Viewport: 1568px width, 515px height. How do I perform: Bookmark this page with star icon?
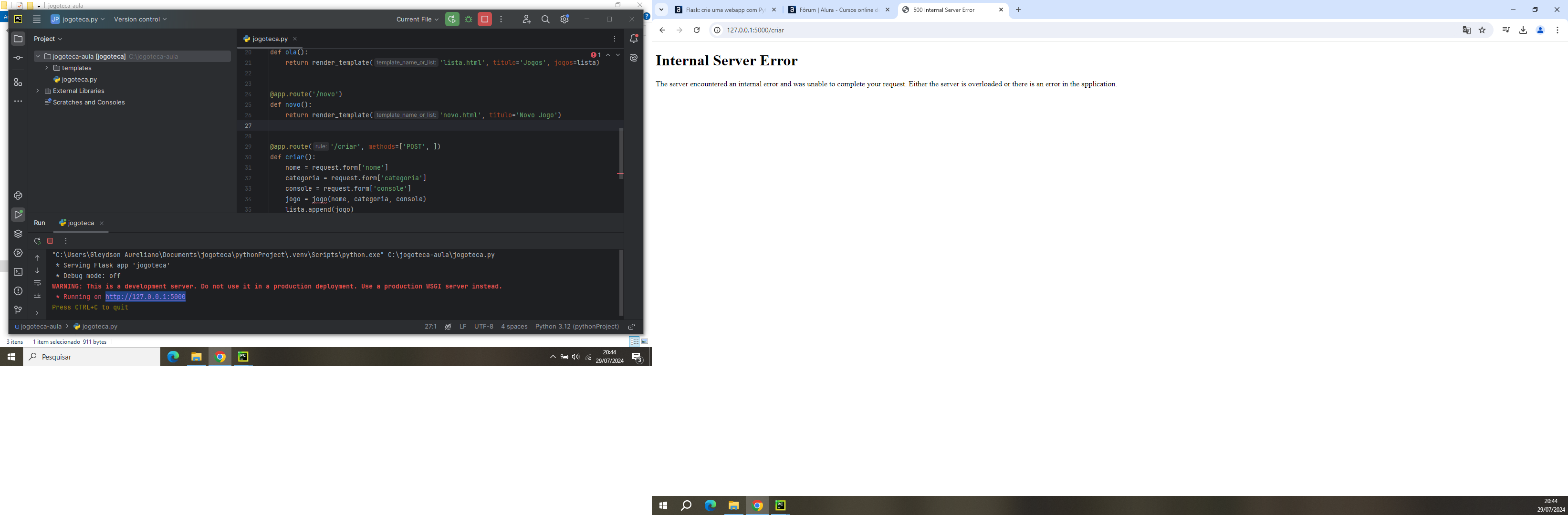pyautogui.click(x=1482, y=30)
